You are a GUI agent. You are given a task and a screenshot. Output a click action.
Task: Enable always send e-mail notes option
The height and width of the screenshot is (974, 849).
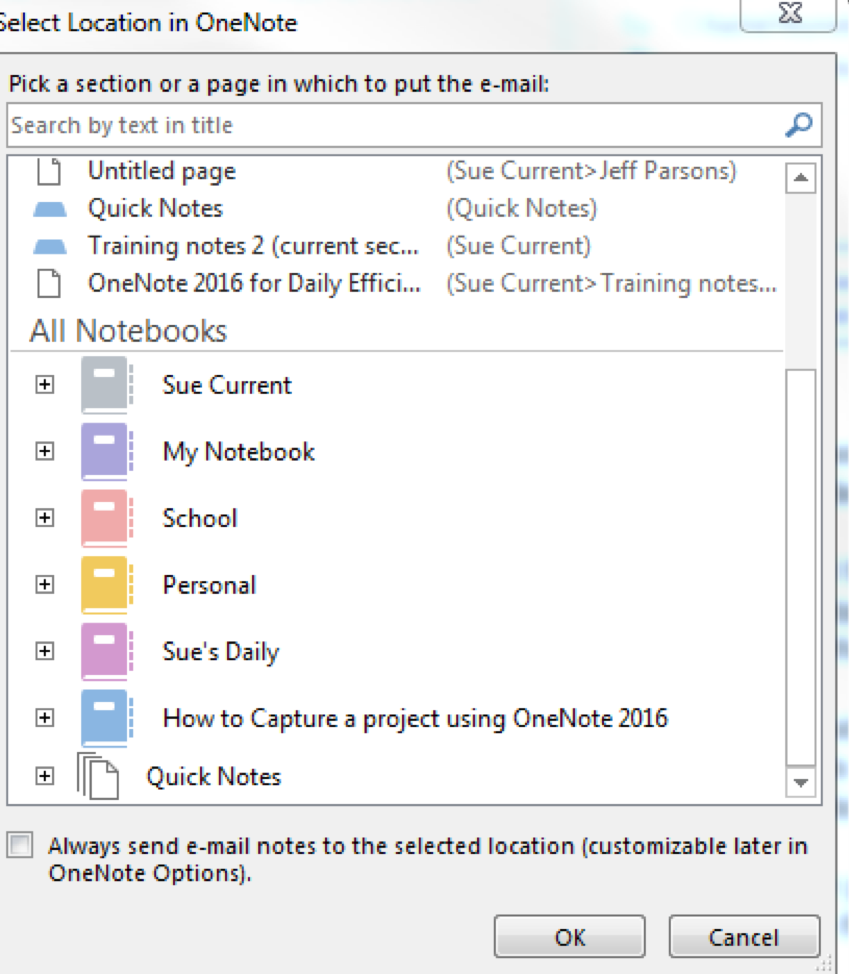pos(20,845)
